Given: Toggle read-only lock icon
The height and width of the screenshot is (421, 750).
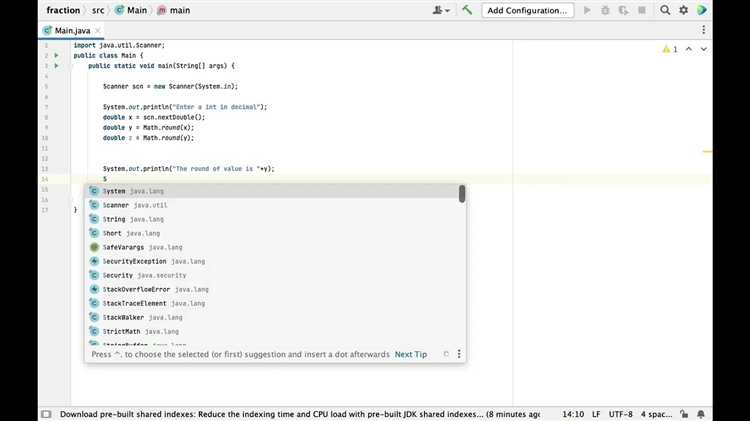Looking at the screenshot, I should coord(684,414).
